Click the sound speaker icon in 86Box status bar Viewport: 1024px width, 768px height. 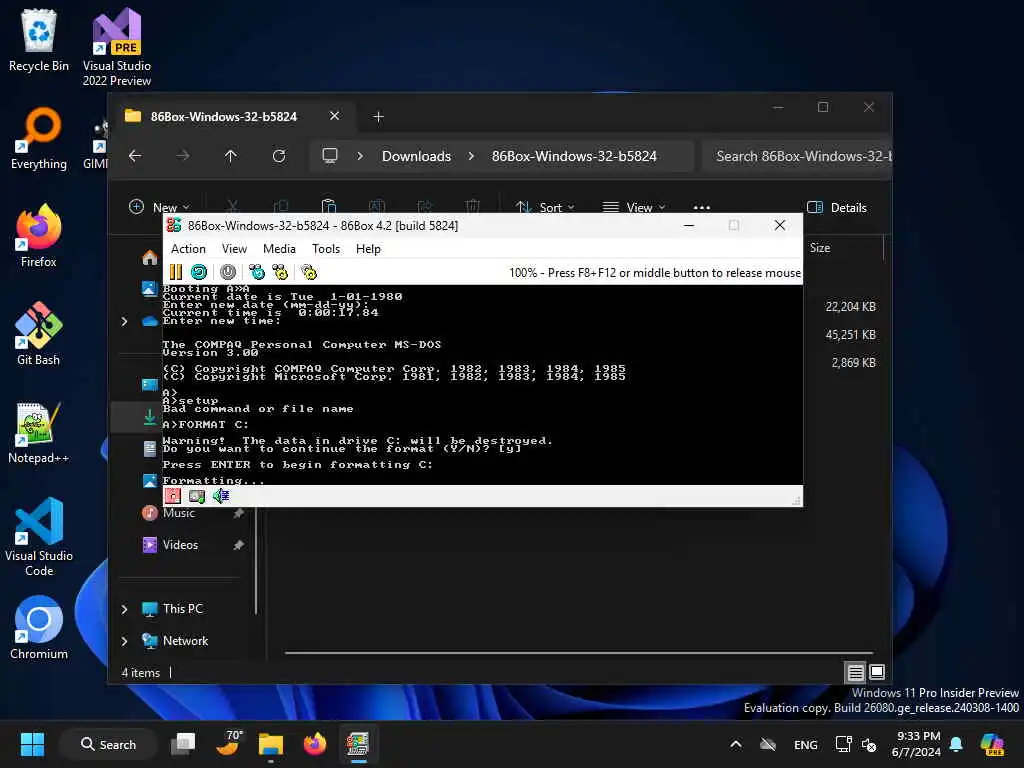pyautogui.click(x=221, y=496)
